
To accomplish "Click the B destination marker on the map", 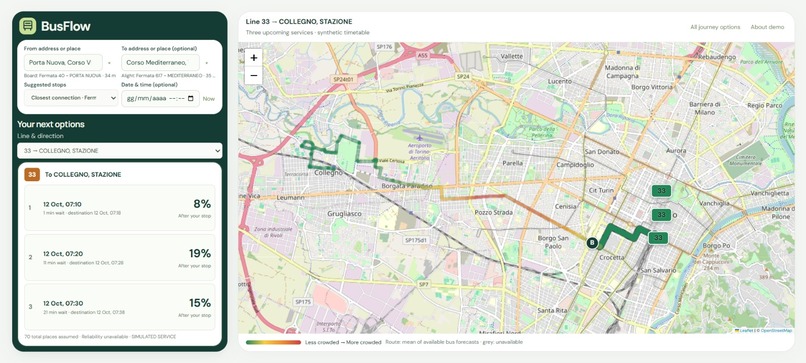I will pyautogui.click(x=592, y=242).
